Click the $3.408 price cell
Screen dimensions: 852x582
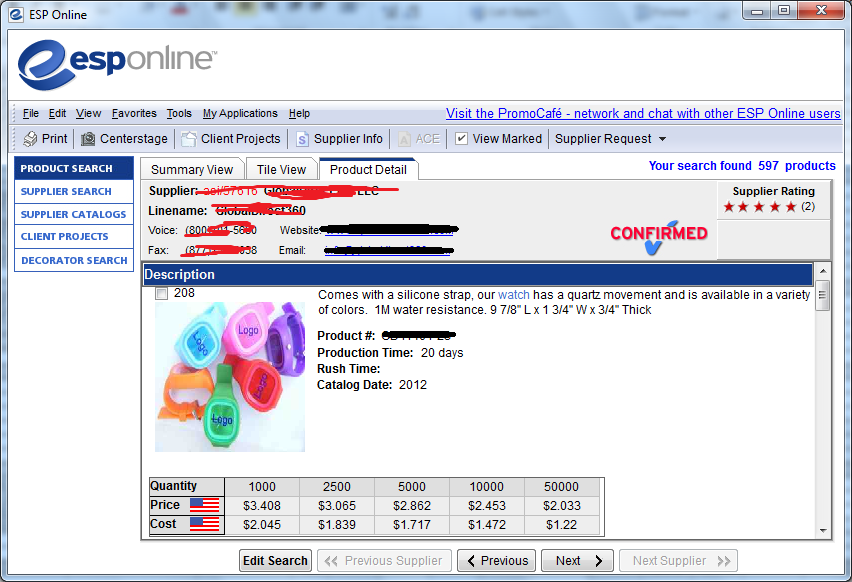262,506
